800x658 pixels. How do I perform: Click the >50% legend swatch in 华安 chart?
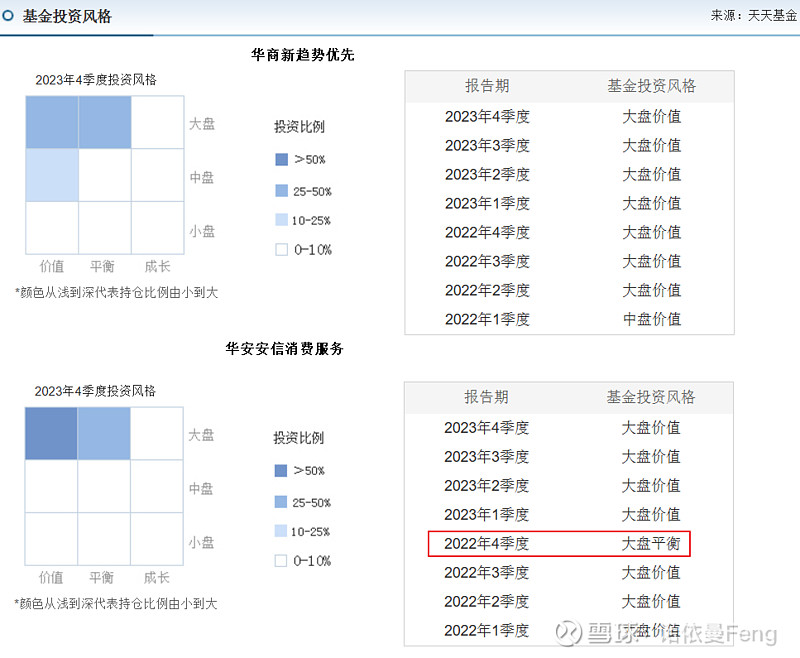pos(281,471)
